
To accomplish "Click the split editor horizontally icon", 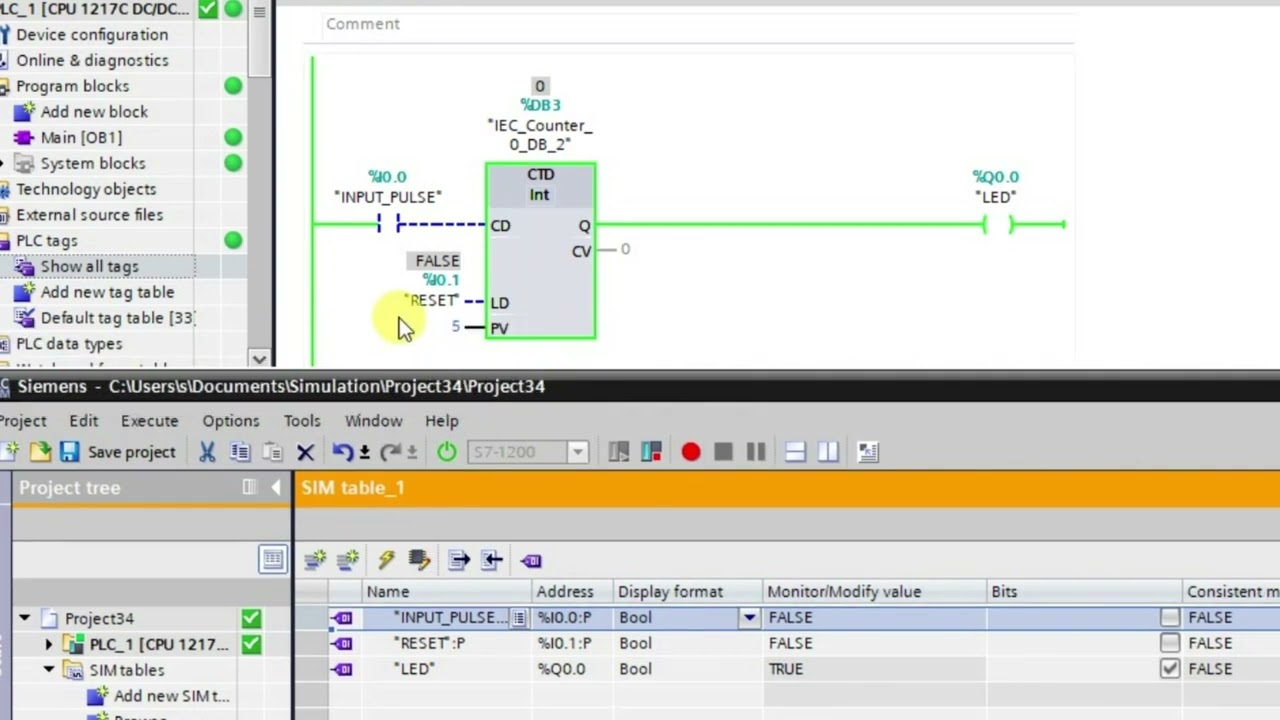I will pyautogui.click(x=795, y=452).
